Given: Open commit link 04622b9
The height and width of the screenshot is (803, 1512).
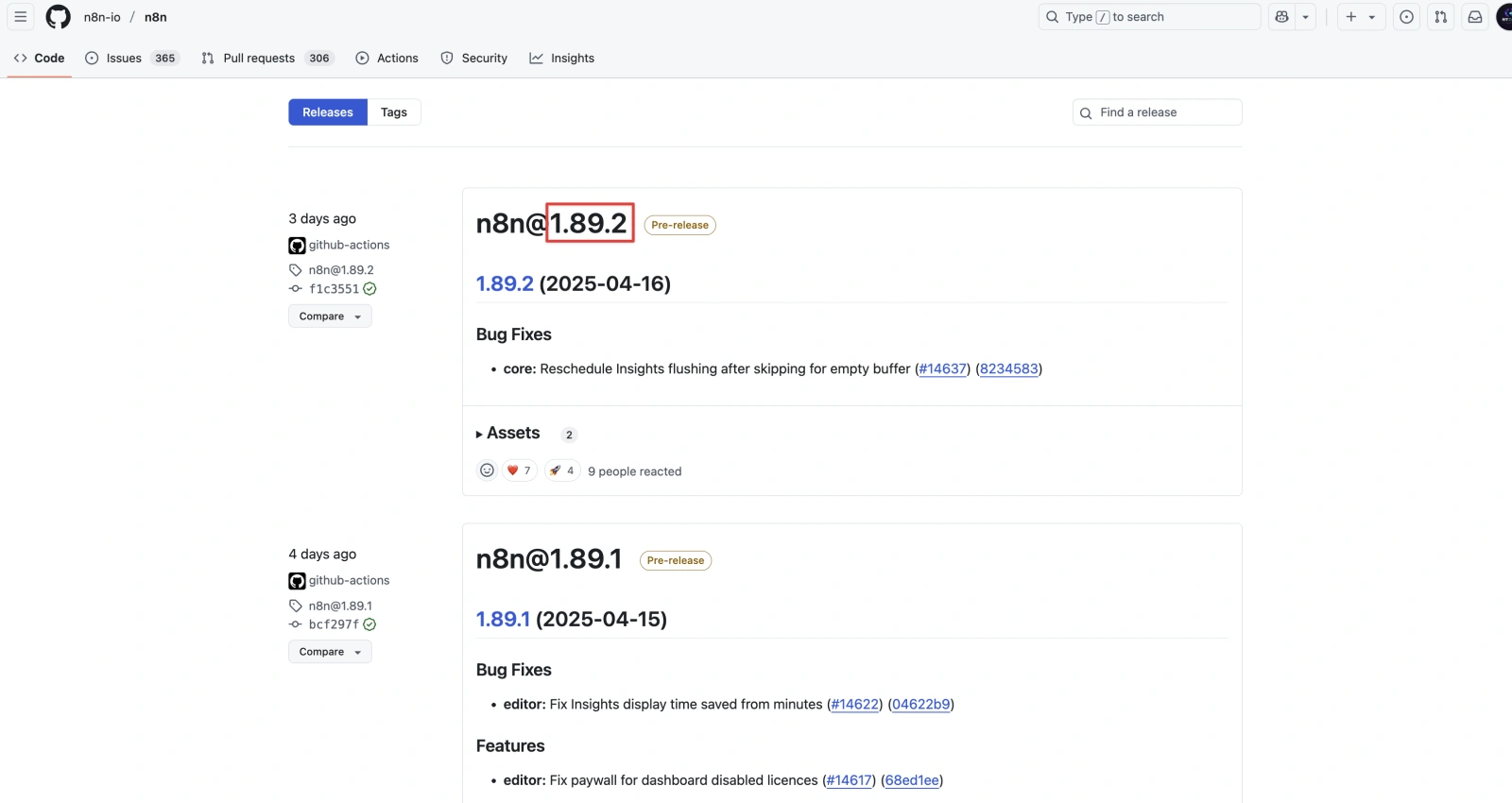Looking at the screenshot, I should tap(920, 705).
